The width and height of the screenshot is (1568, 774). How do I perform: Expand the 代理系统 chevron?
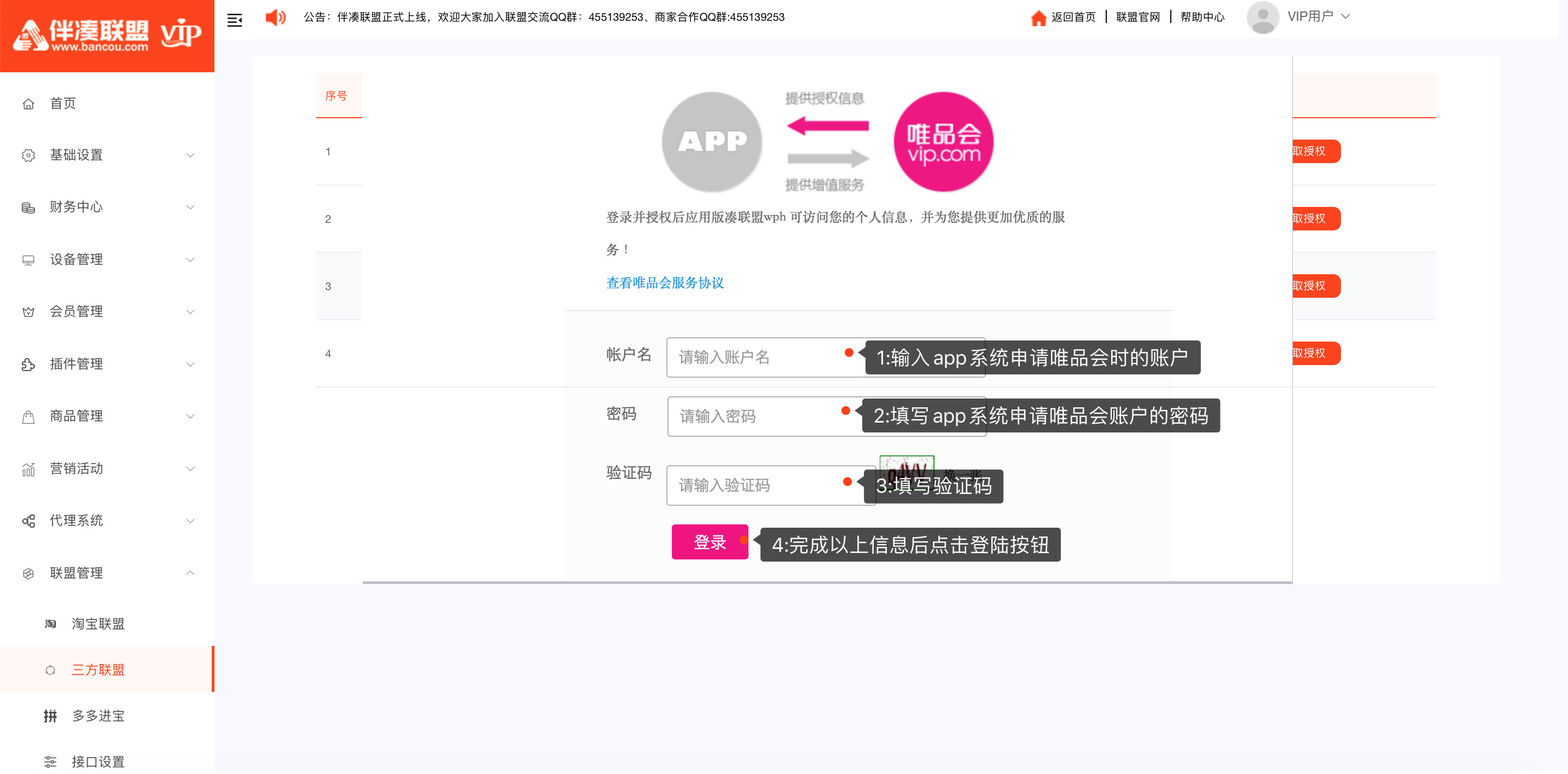pos(190,521)
